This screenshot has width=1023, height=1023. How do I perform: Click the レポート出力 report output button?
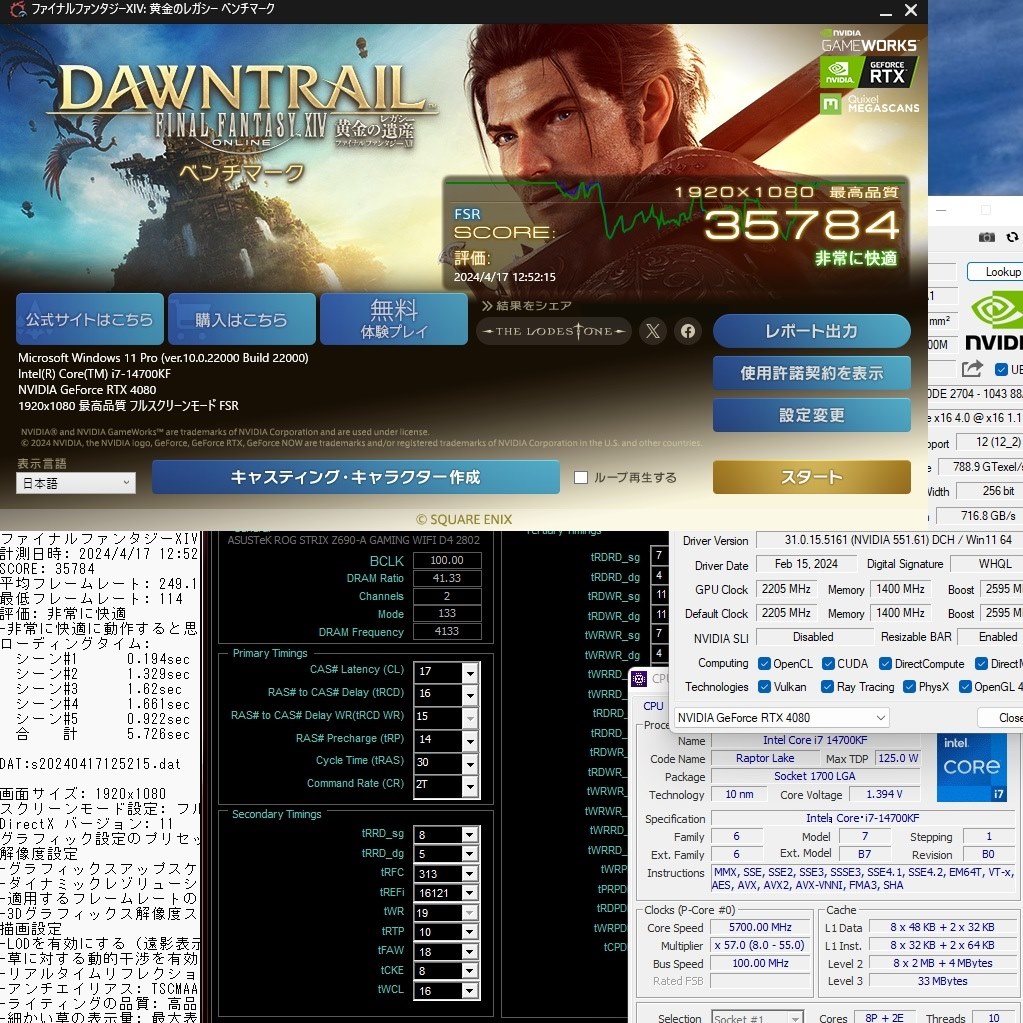click(811, 330)
